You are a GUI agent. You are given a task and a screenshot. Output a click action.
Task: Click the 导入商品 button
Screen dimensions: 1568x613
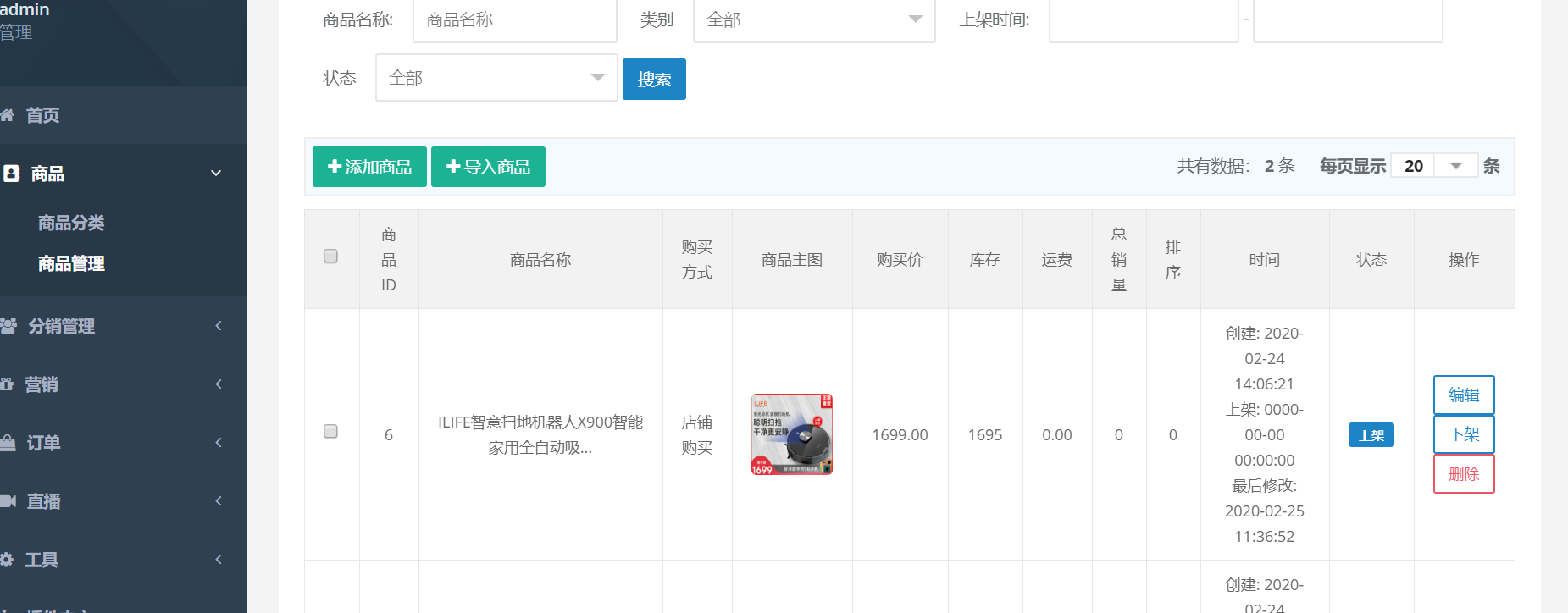(x=488, y=167)
